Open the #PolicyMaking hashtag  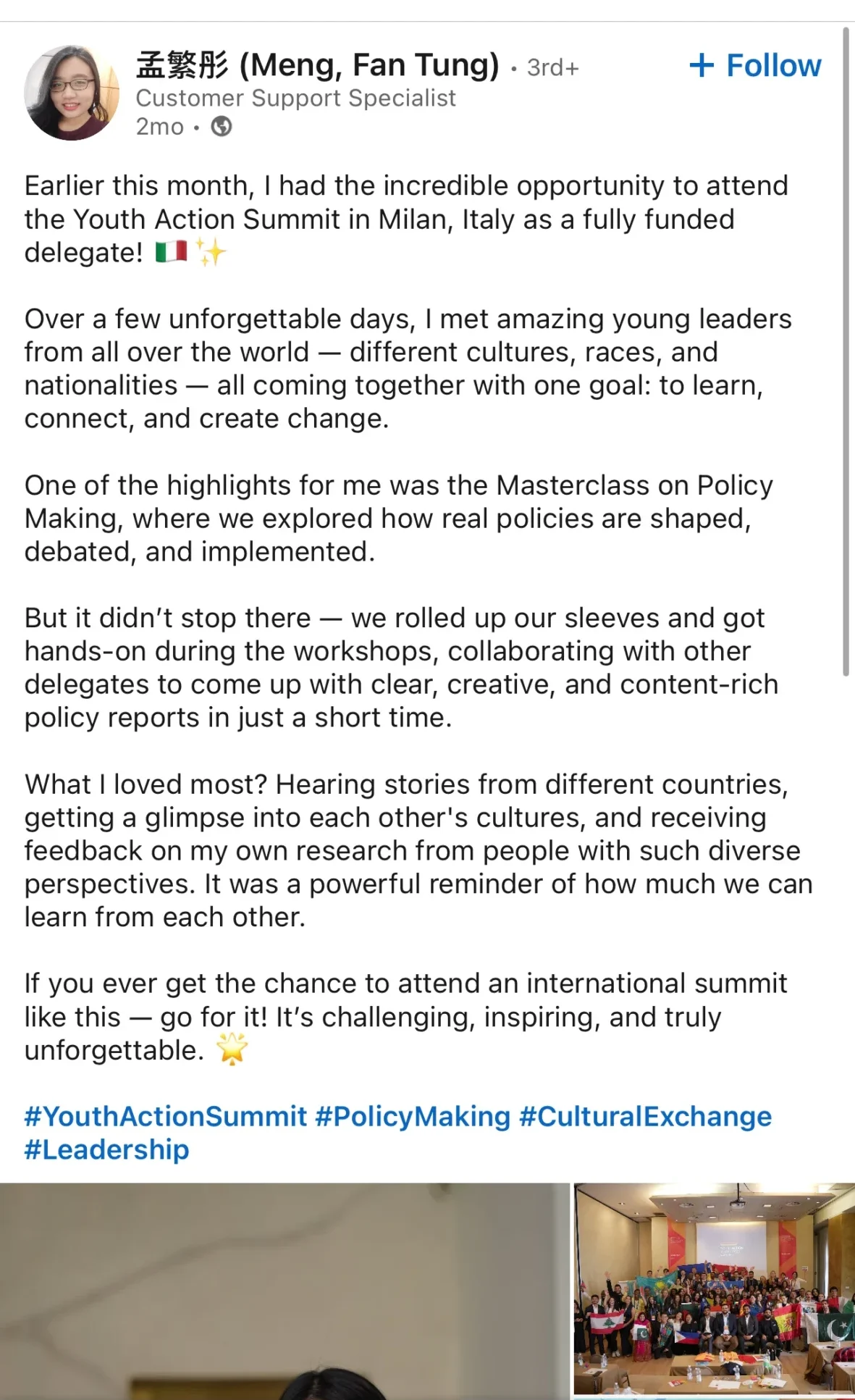tap(413, 1116)
